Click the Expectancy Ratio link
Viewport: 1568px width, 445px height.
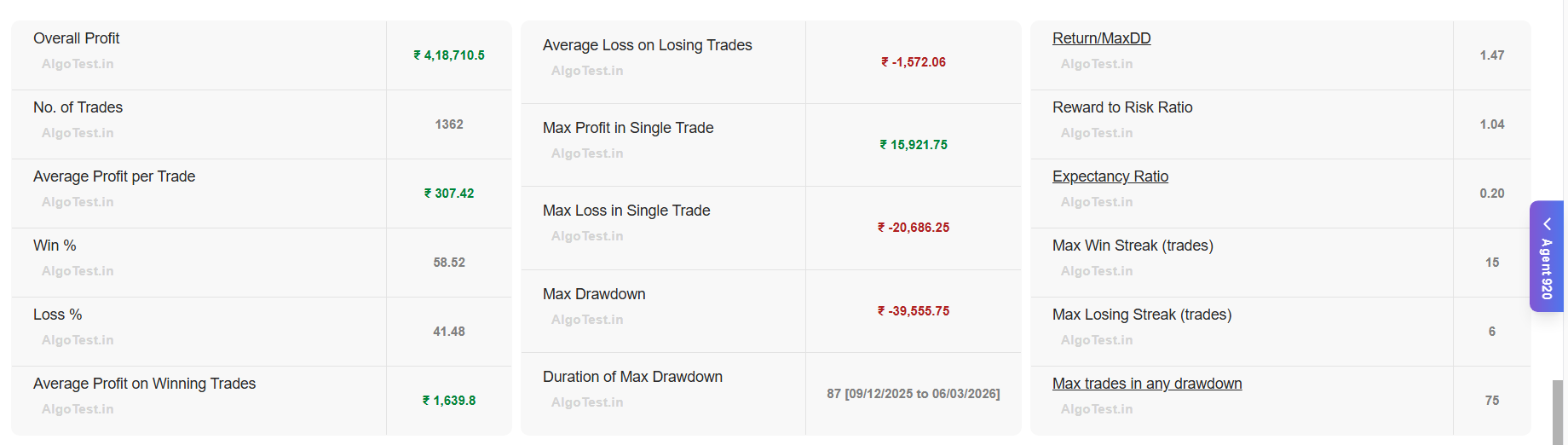(1110, 176)
